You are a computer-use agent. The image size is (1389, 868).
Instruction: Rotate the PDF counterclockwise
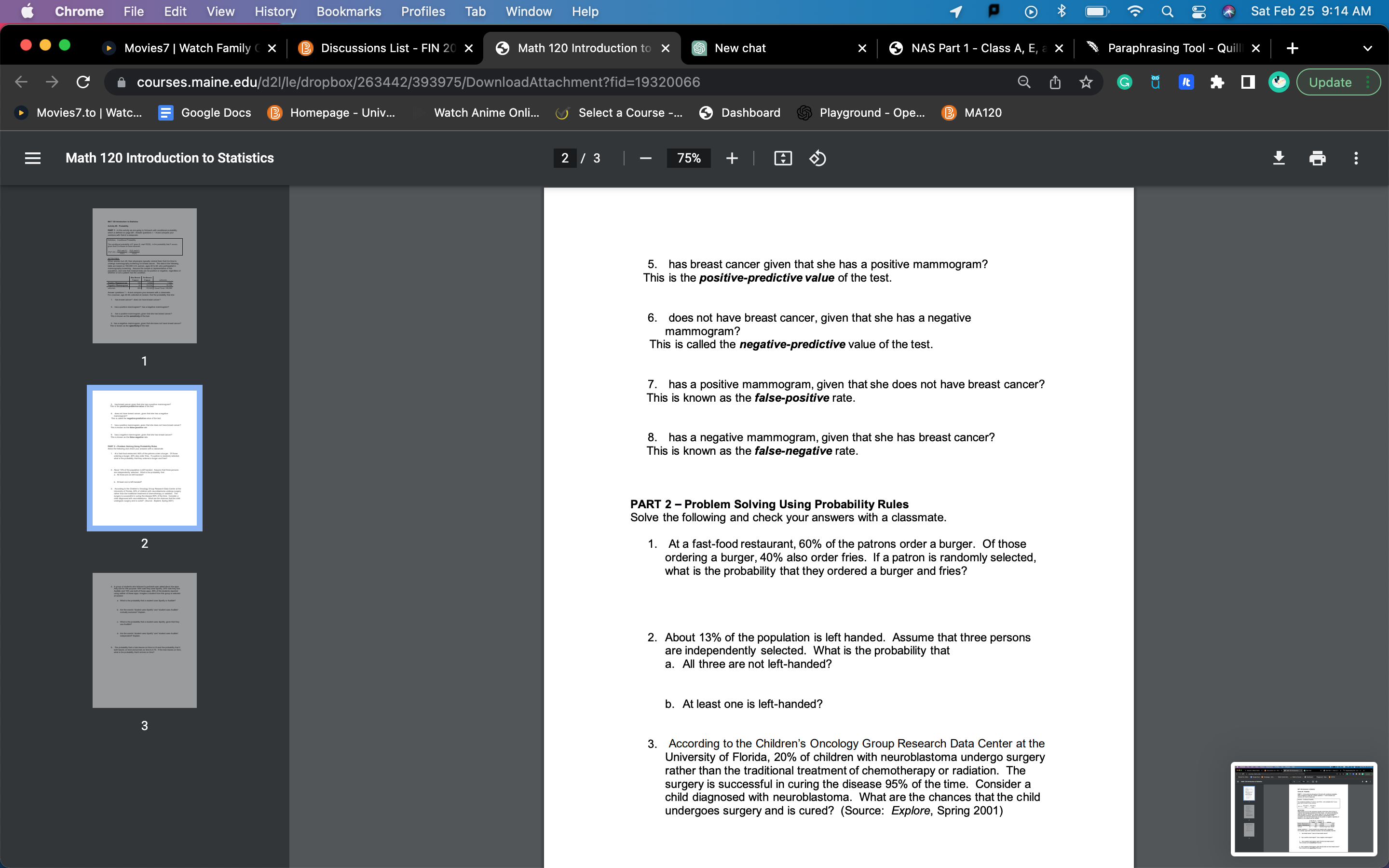(817, 158)
